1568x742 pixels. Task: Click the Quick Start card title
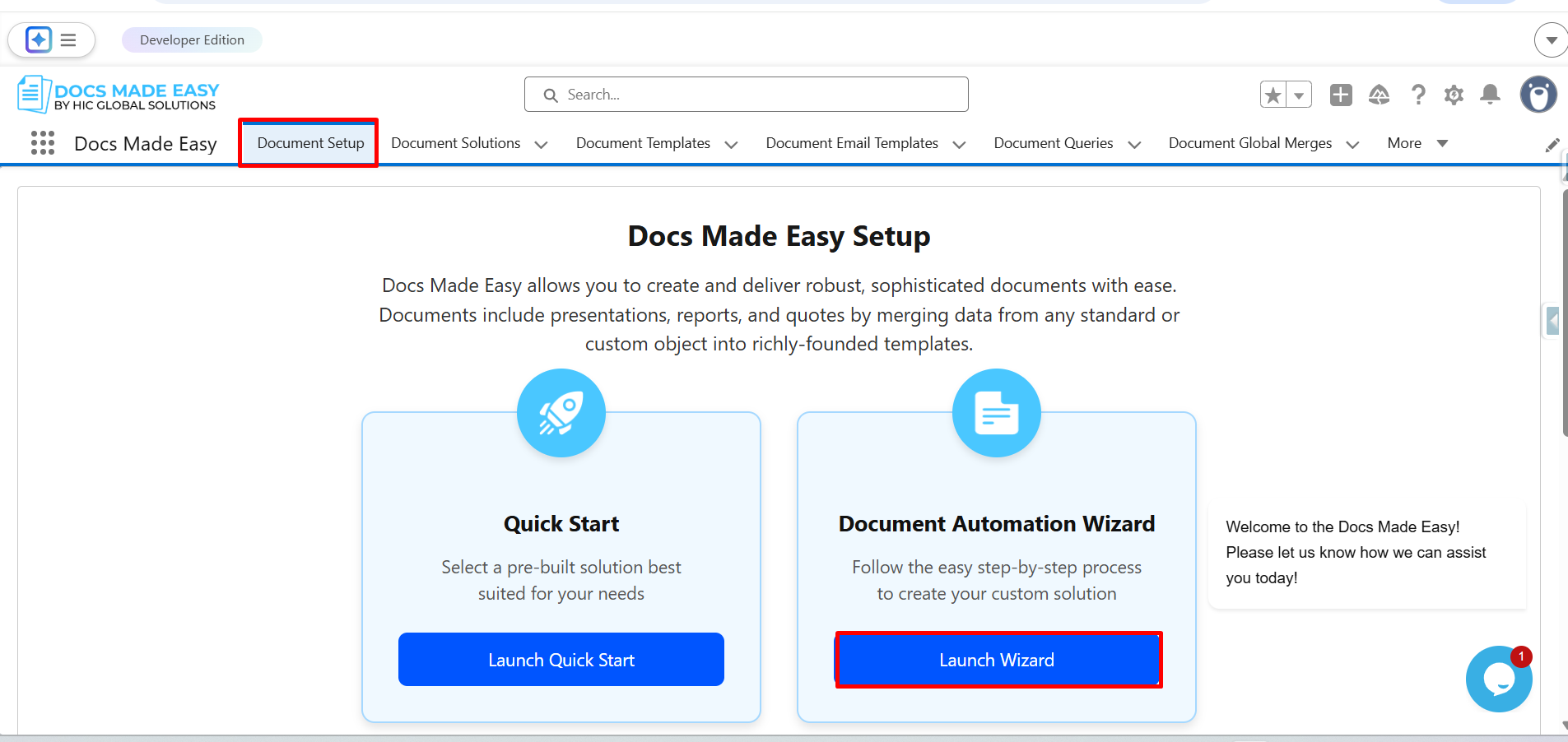point(561,524)
